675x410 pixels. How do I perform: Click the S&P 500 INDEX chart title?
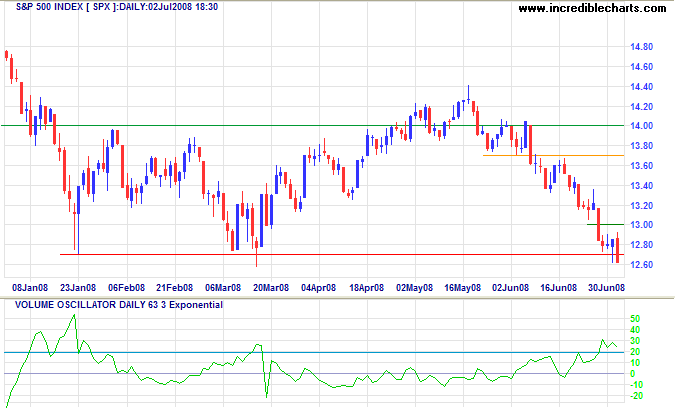117,6
